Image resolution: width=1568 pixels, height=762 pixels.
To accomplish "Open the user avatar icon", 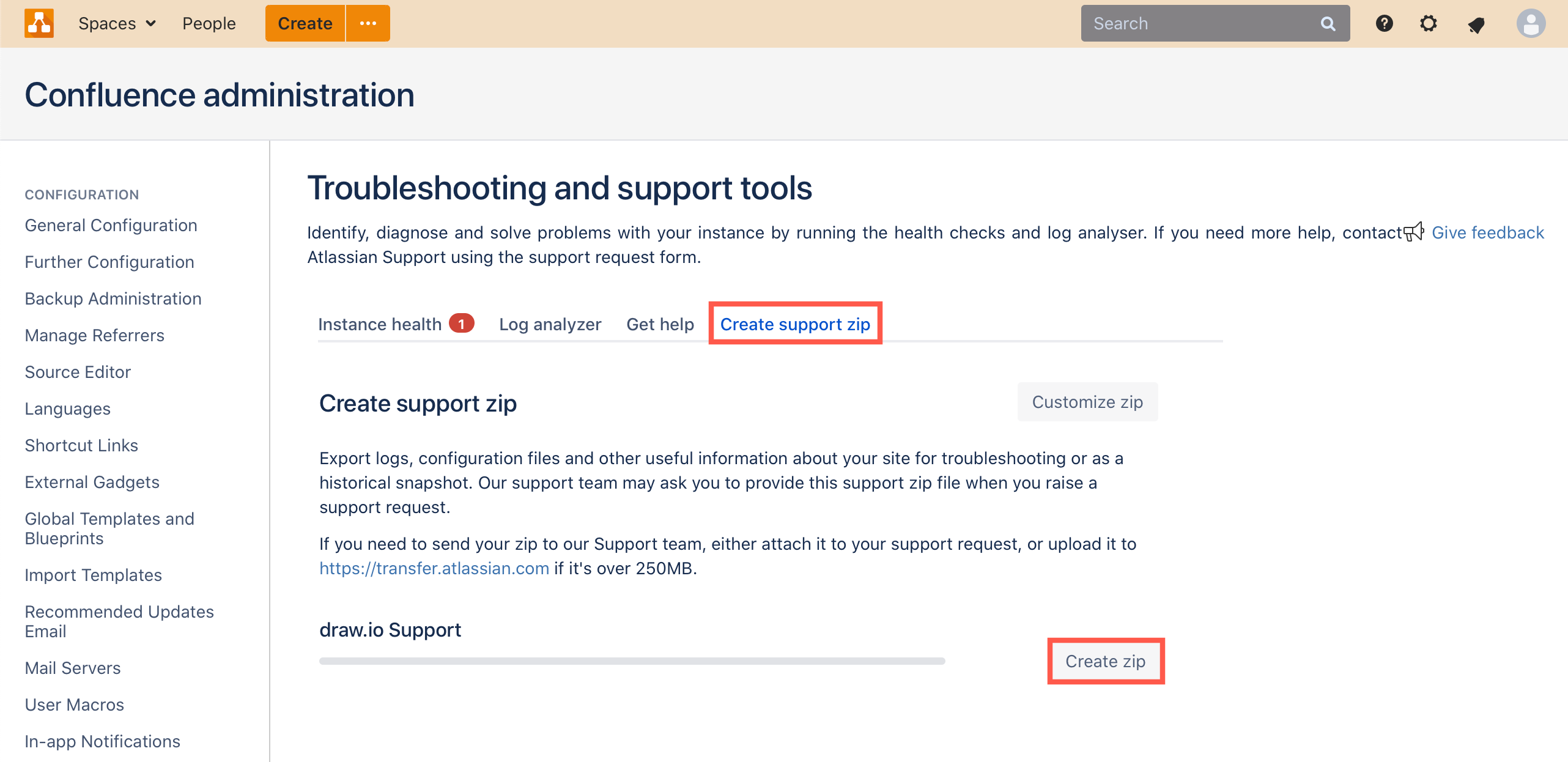I will tap(1531, 23).
